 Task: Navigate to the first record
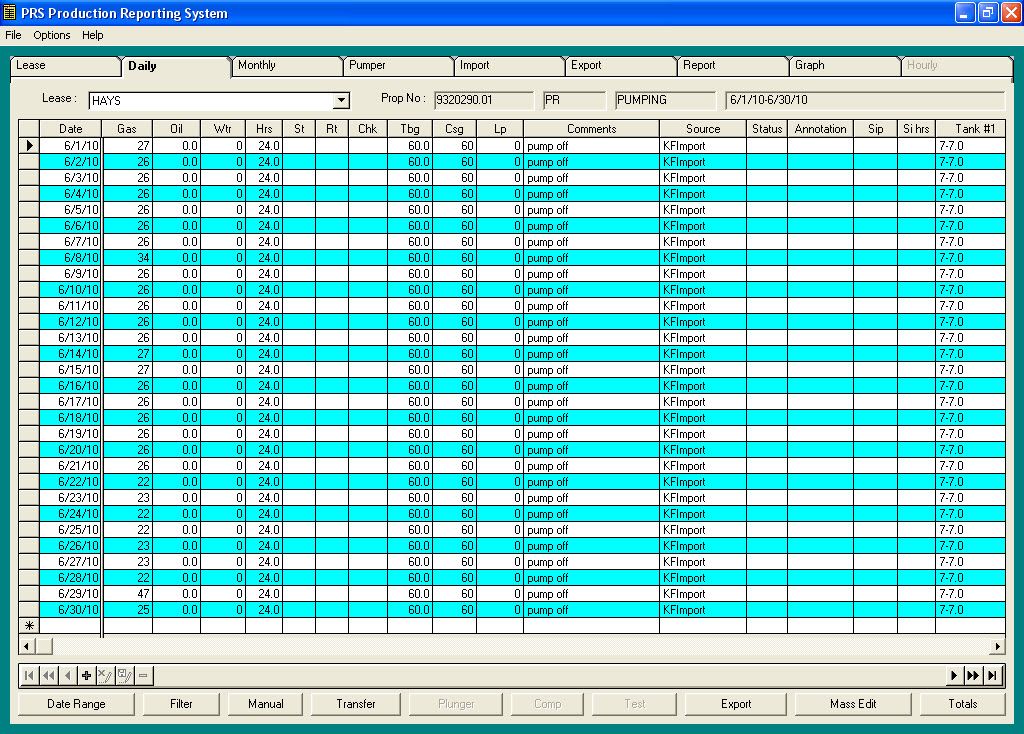tap(28, 675)
